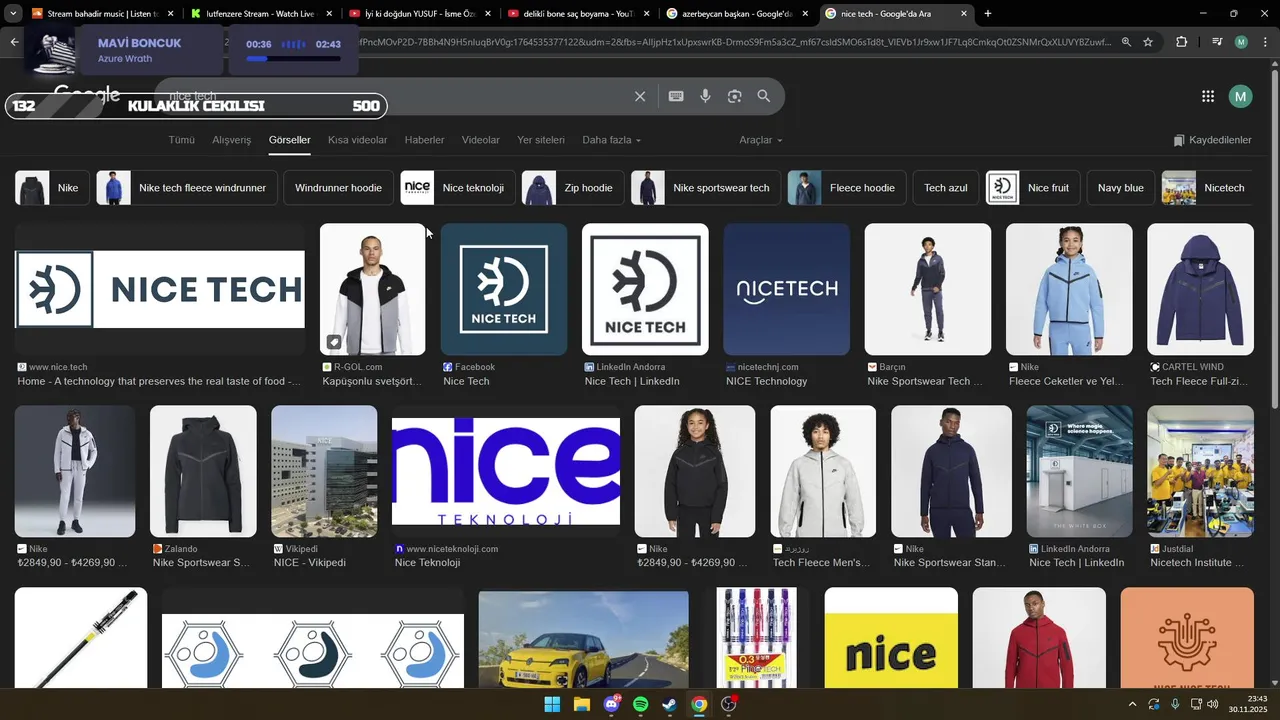
Task: Select the Nike sportswear tech chip
Action: 705,188
